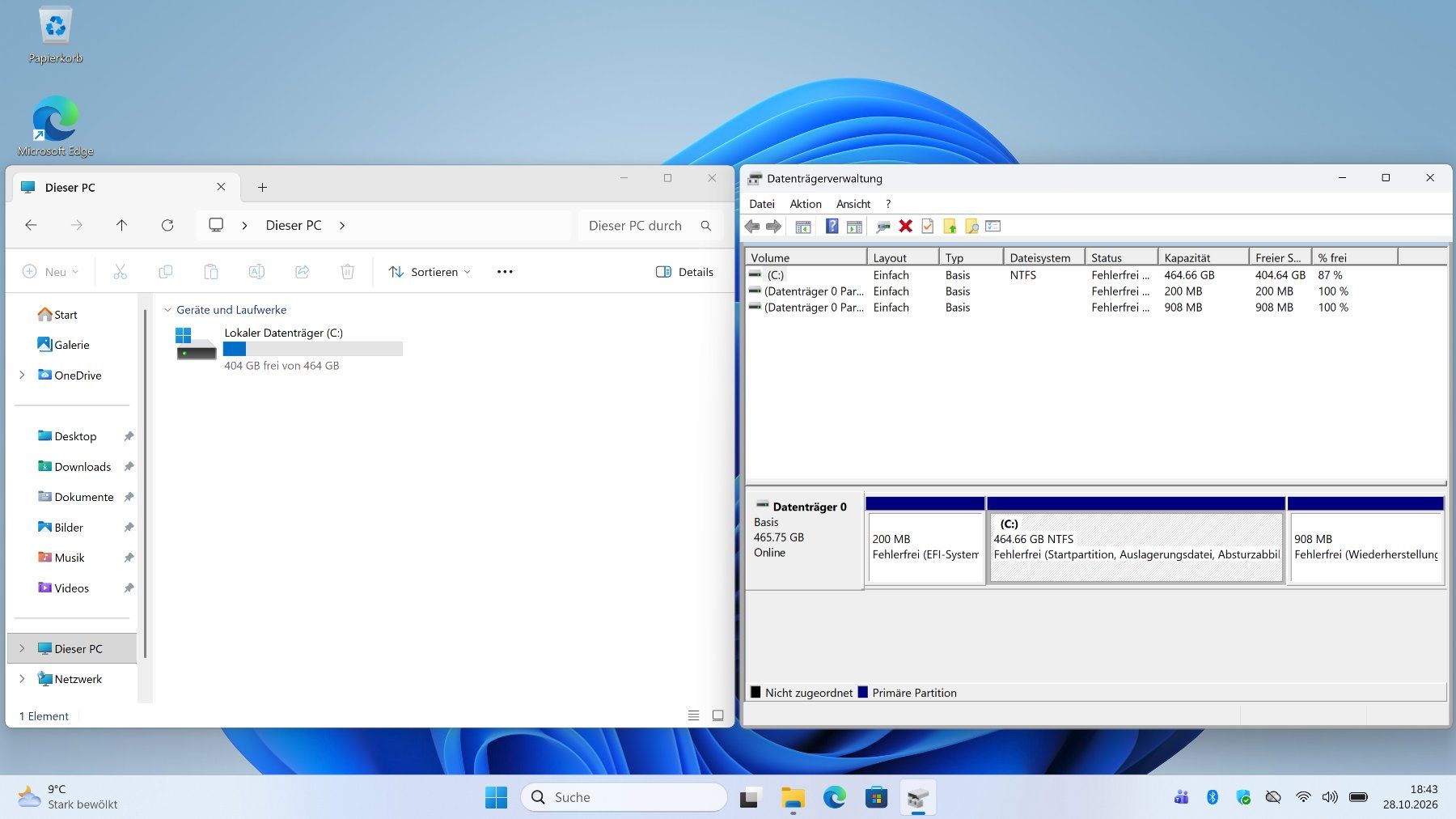Toggle the action pane icon in Datenträgerverwaltung toolbar
Image resolution: width=1456 pixels, height=819 pixels.
click(854, 227)
